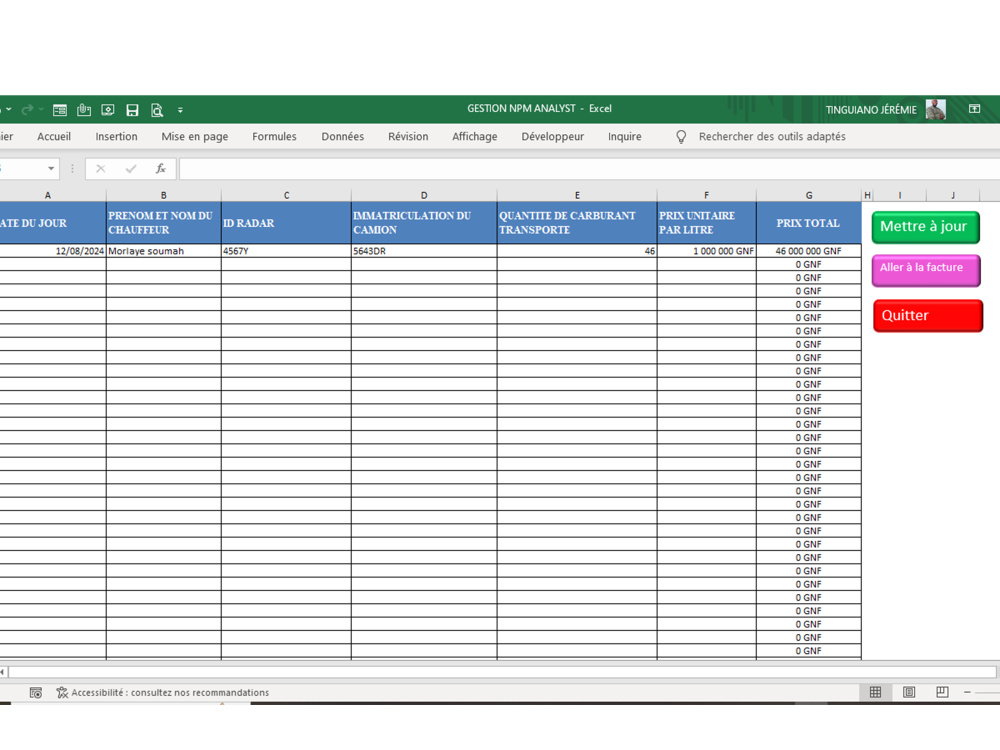Select the ID RADAR header cell
The width and height of the screenshot is (1000, 750).
point(286,223)
